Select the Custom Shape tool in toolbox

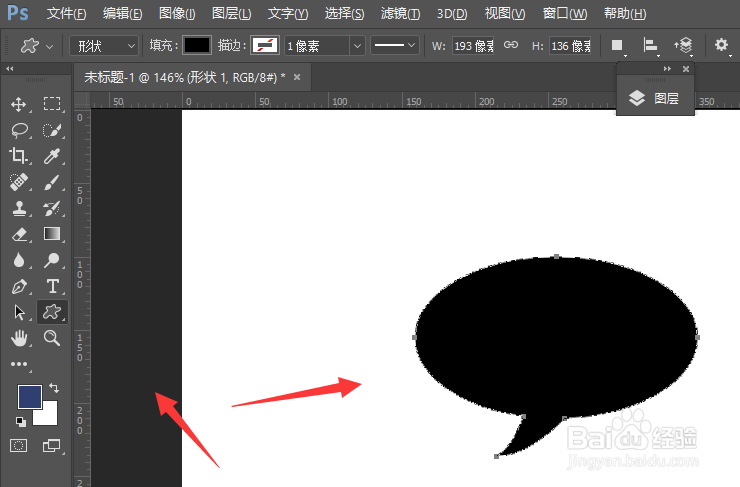coord(52,312)
